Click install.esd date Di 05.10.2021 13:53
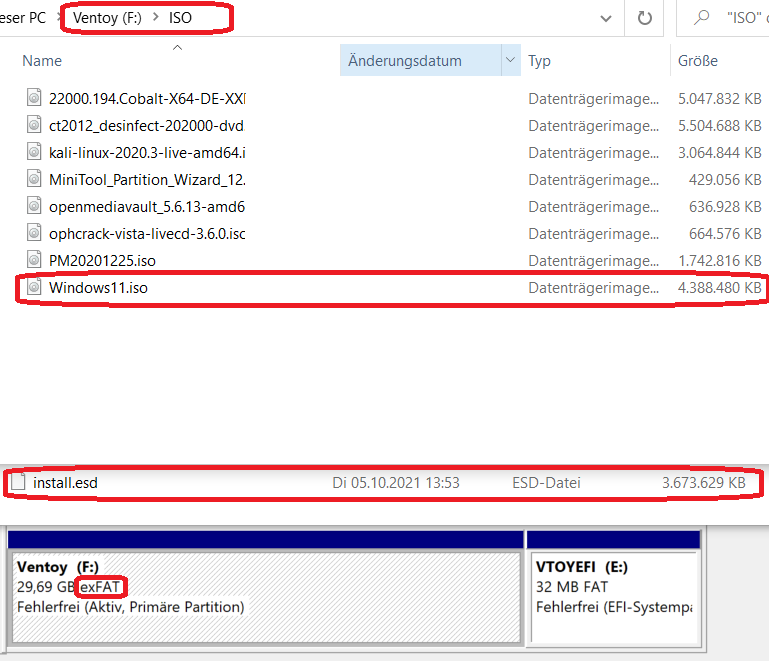The width and height of the screenshot is (769, 661). click(396, 483)
